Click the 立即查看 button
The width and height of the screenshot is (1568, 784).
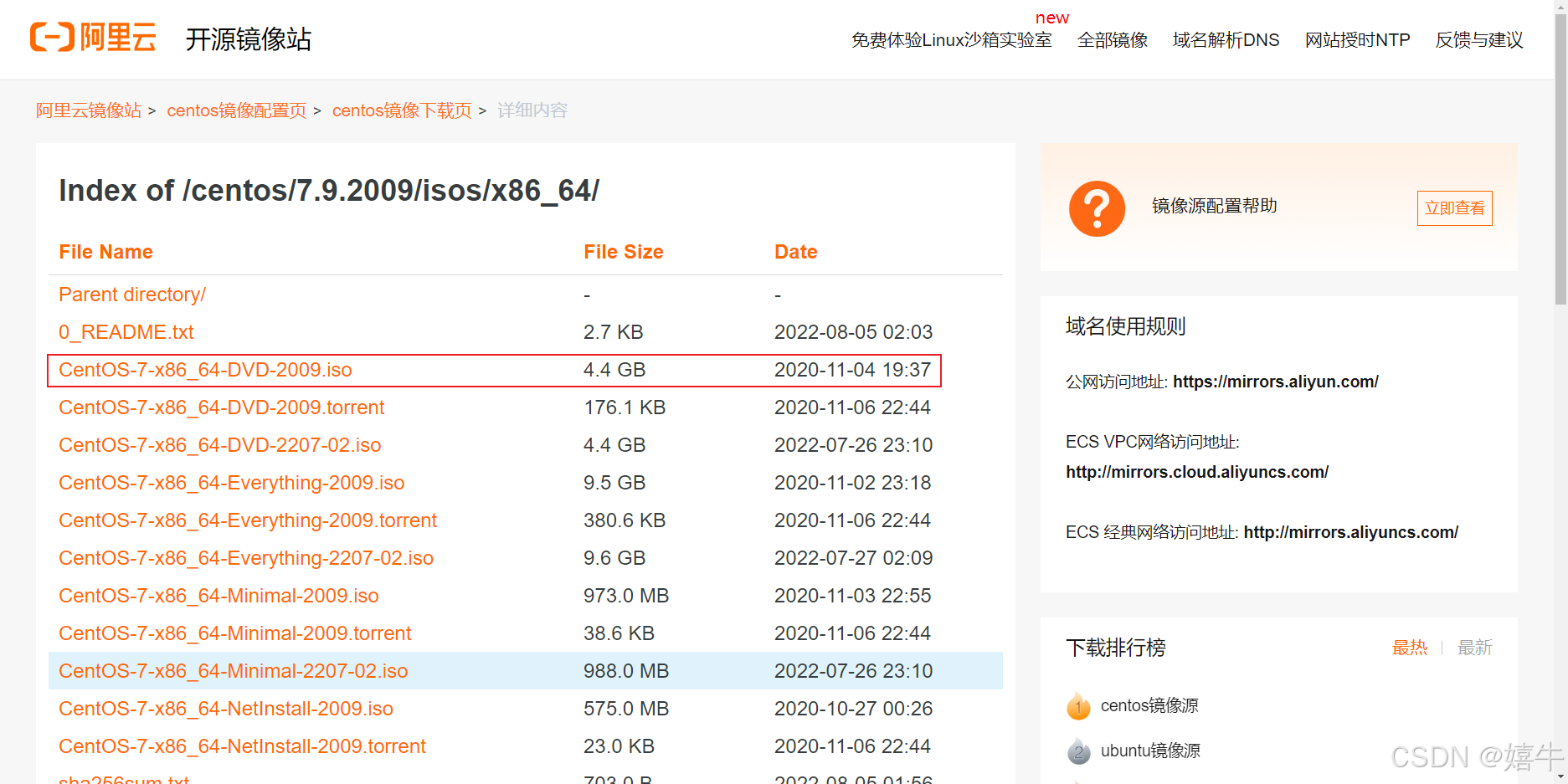pyautogui.click(x=1454, y=208)
